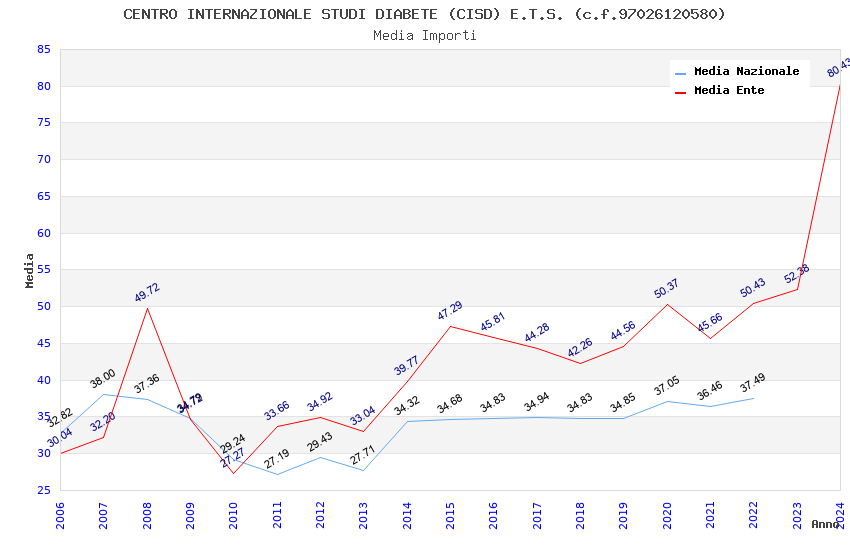Image resolution: width=850 pixels, height=550 pixels.
Task: Click the 44.28 data label
Action: coord(537,332)
